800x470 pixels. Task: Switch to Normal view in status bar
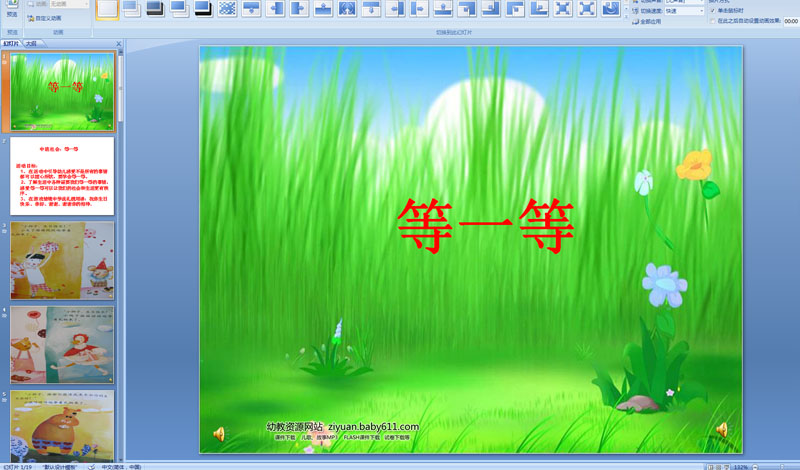[710, 467]
